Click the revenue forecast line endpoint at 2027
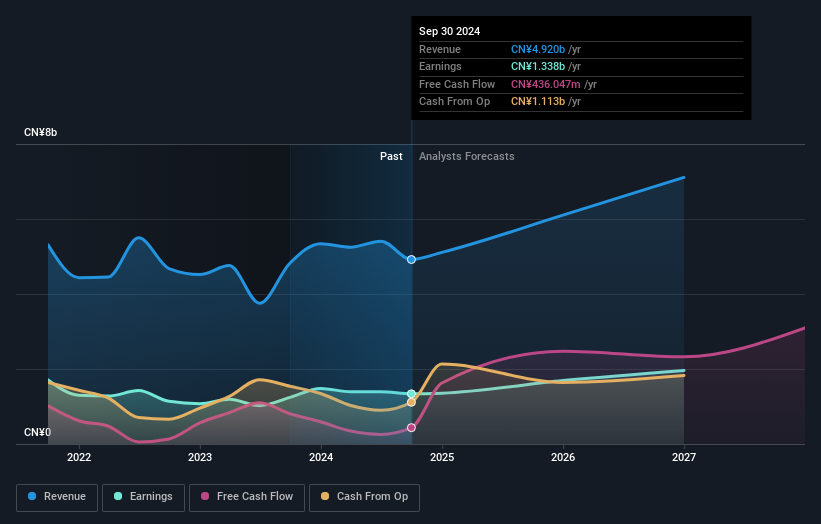 click(683, 178)
